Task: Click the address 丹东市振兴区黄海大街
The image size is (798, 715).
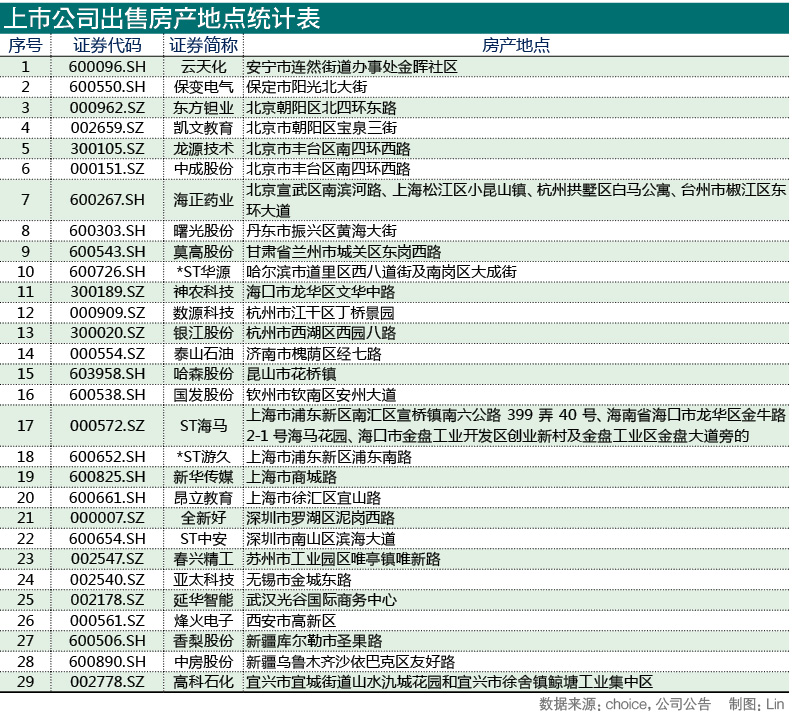Action: pos(322,231)
